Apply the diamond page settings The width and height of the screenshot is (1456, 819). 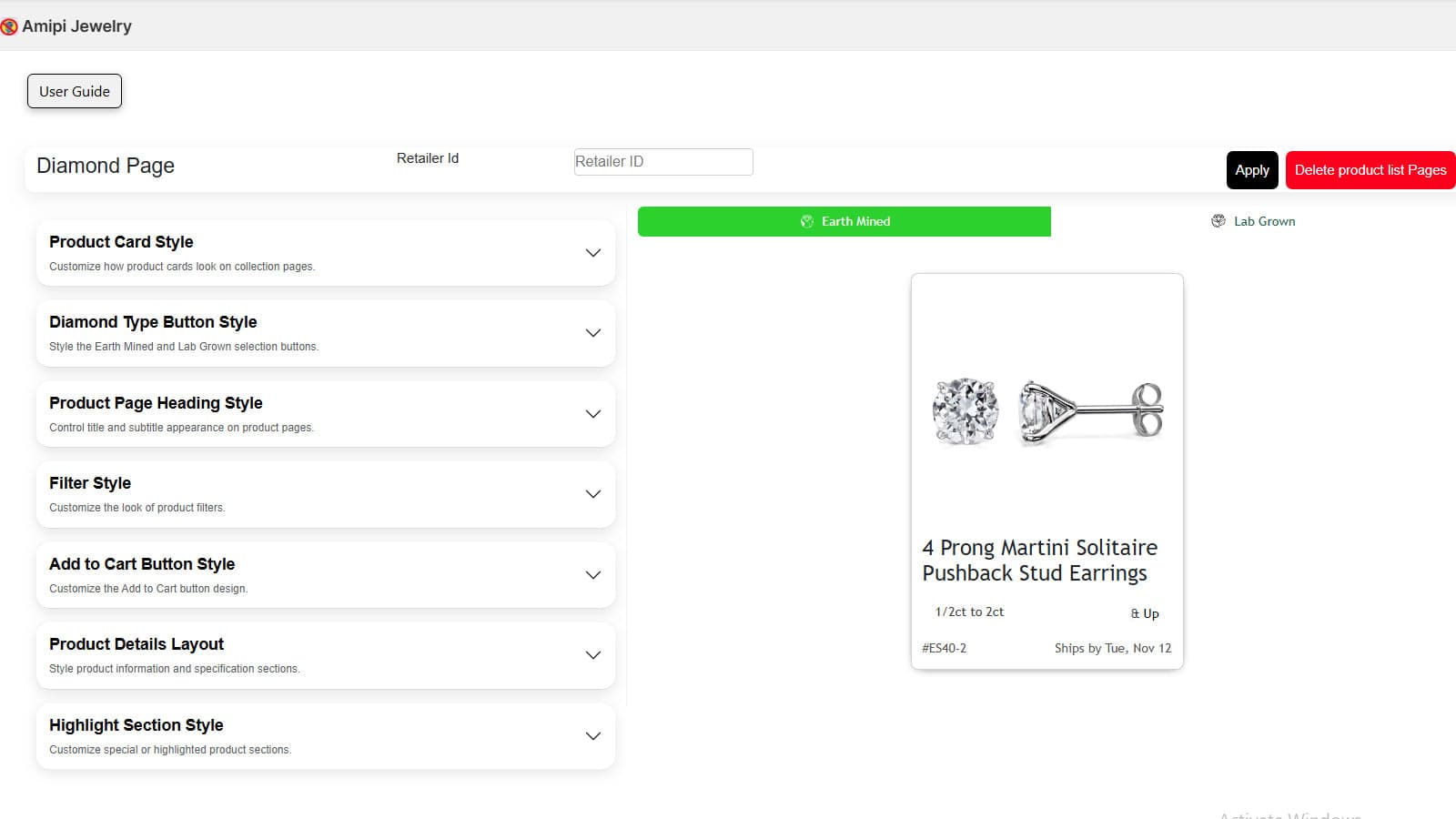pyautogui.click(x=1252, y=170)
